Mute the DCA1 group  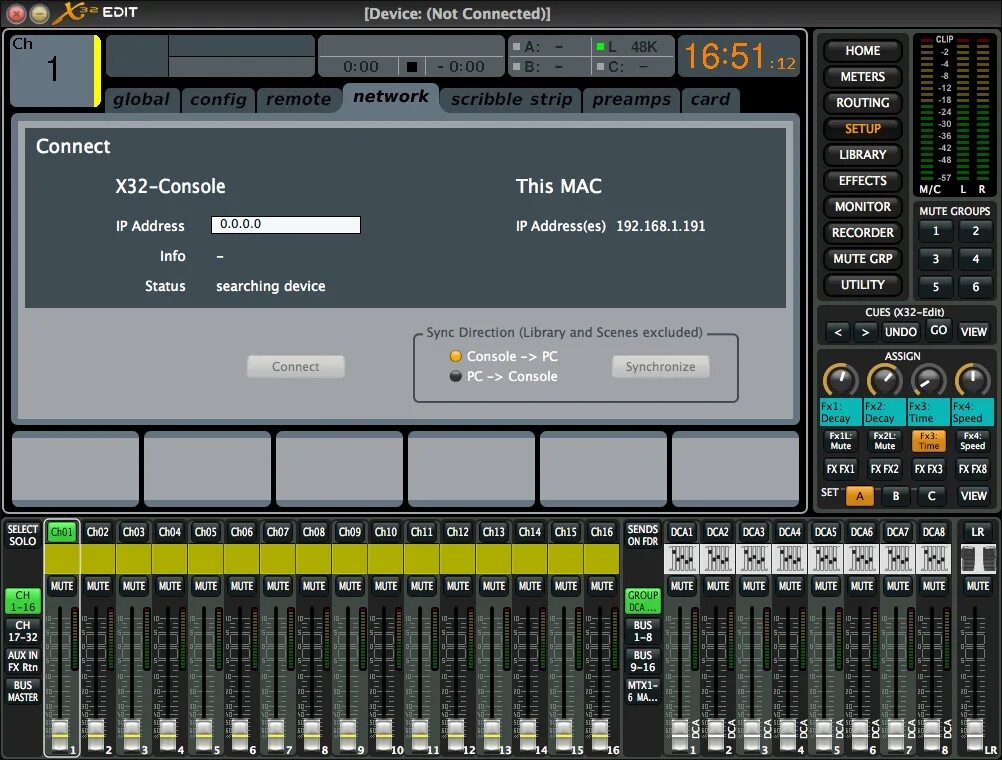click(x=682, y=586)
